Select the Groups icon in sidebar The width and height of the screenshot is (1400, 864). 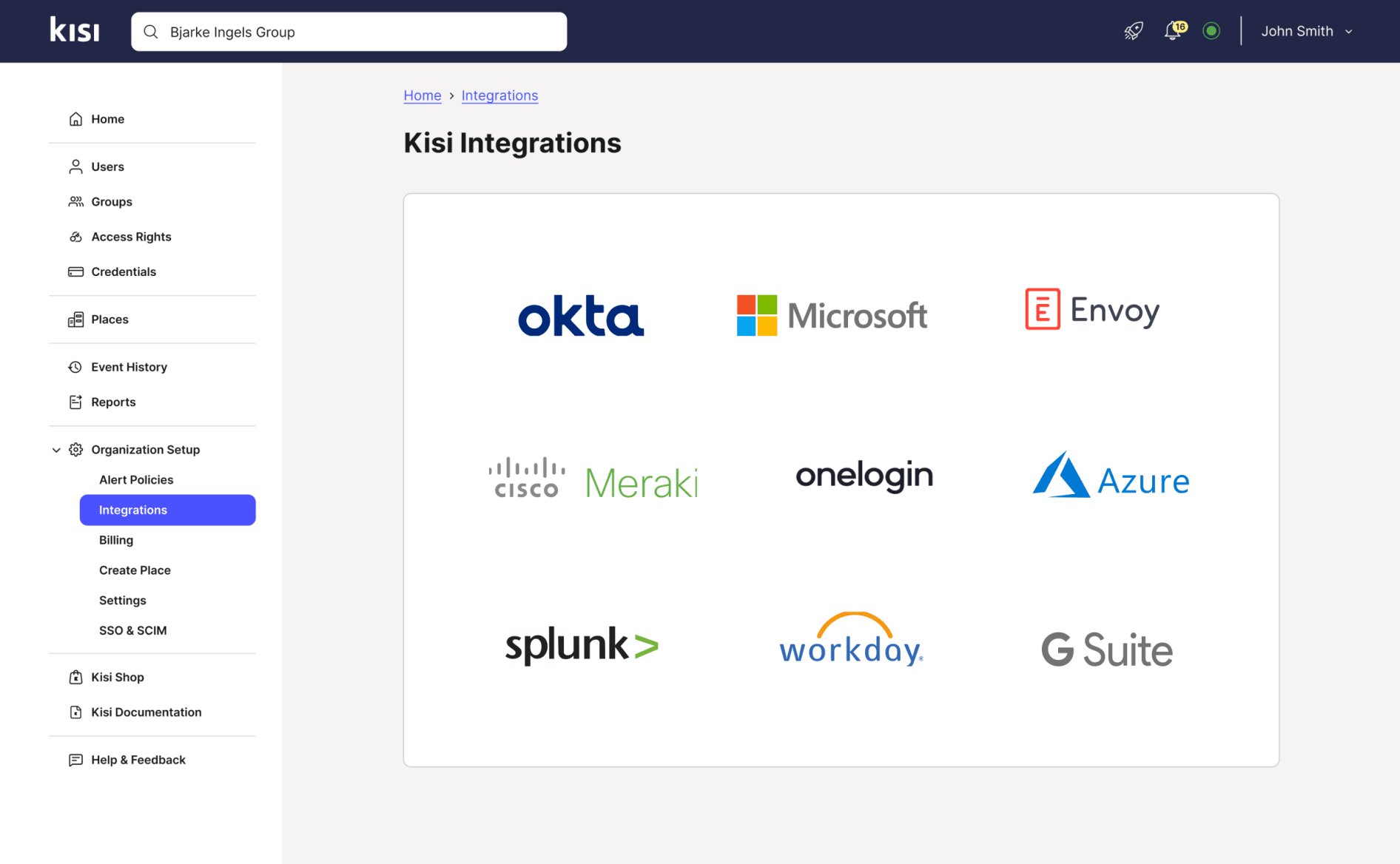(76, 201)
